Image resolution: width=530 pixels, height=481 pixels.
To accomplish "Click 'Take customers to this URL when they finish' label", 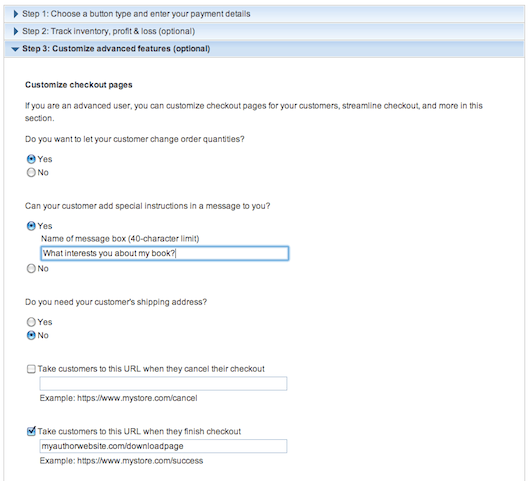I will 139,431.
